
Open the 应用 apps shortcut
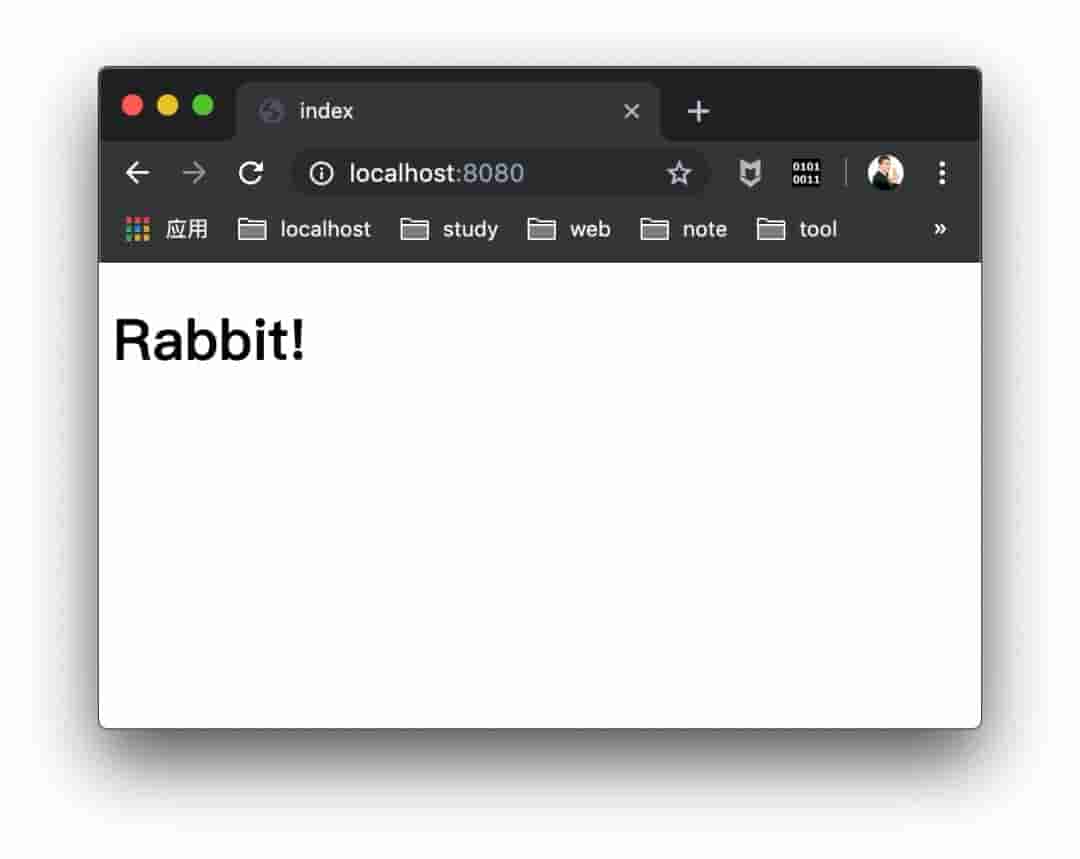click(167, 229)
